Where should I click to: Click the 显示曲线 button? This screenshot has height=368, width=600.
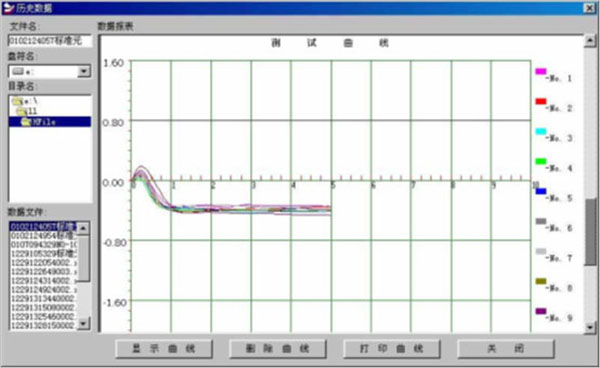[x=164, y=348]
